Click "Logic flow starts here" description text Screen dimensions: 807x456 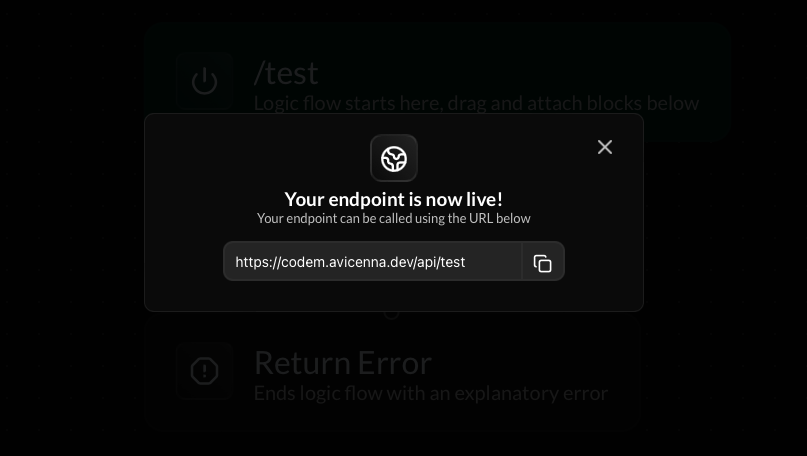pos(348,103)
